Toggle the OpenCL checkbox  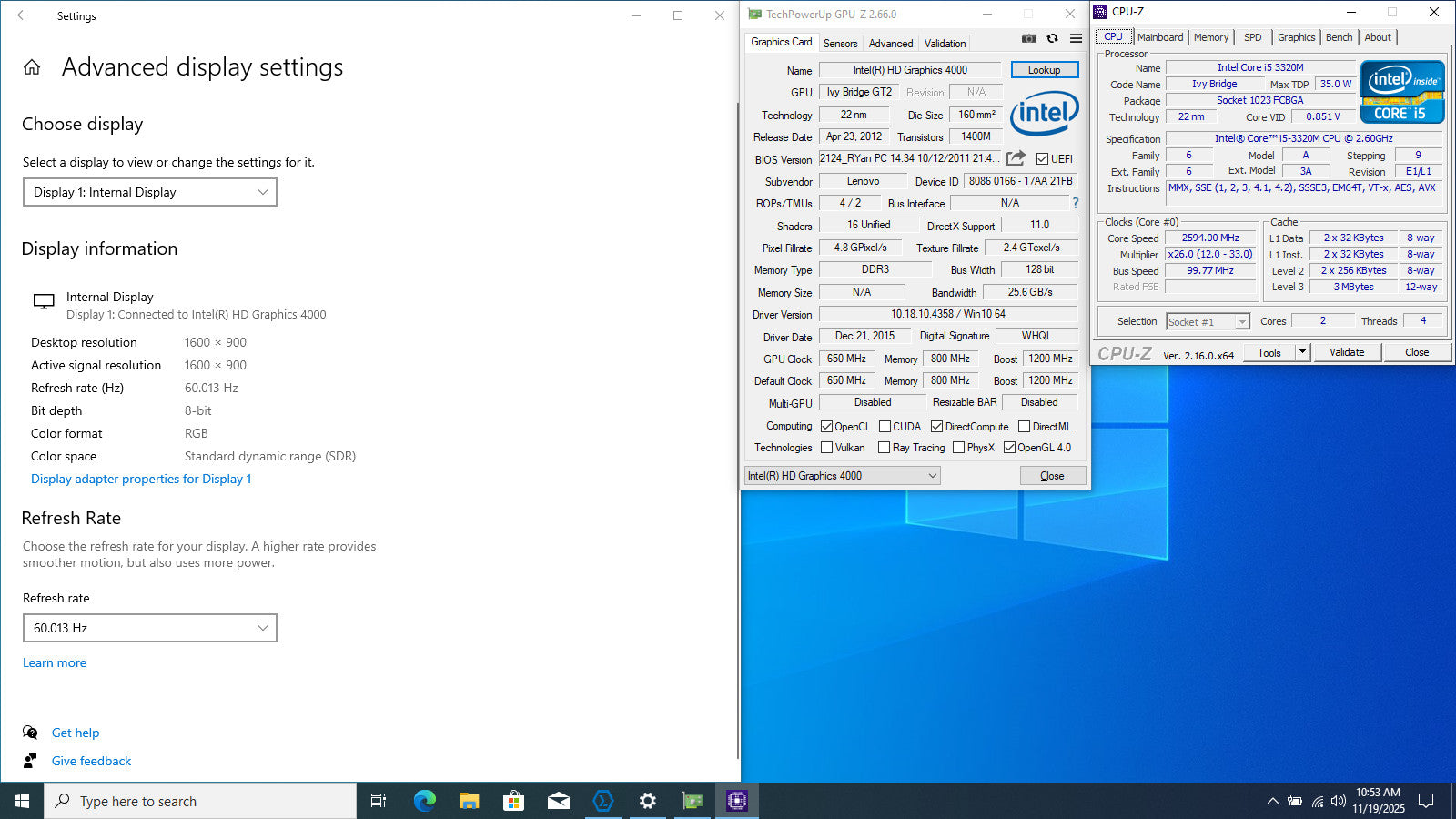point(826,427)
